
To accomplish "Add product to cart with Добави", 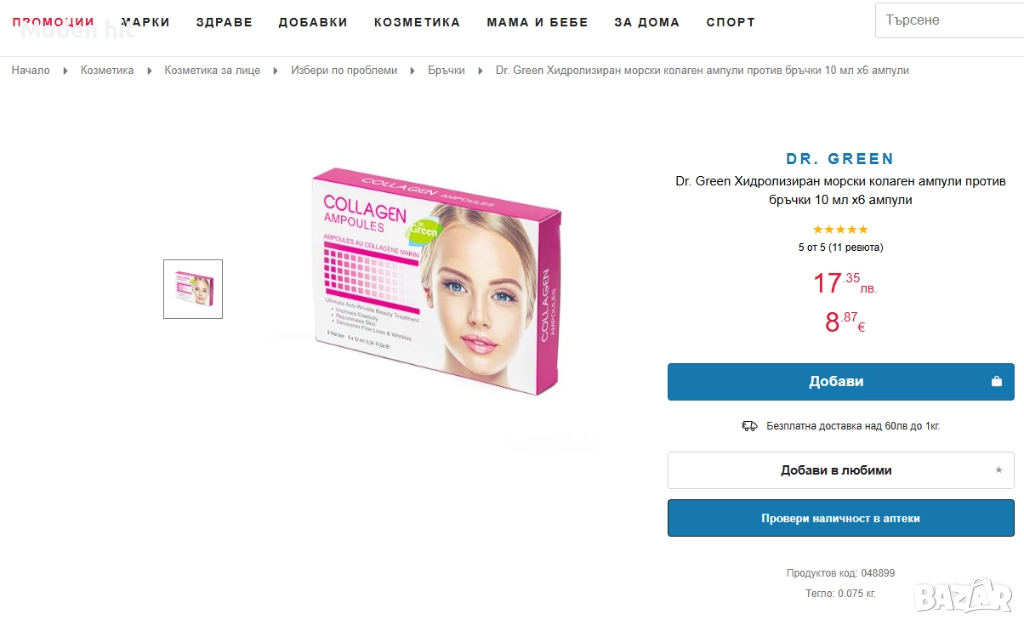I will (840, 381).
